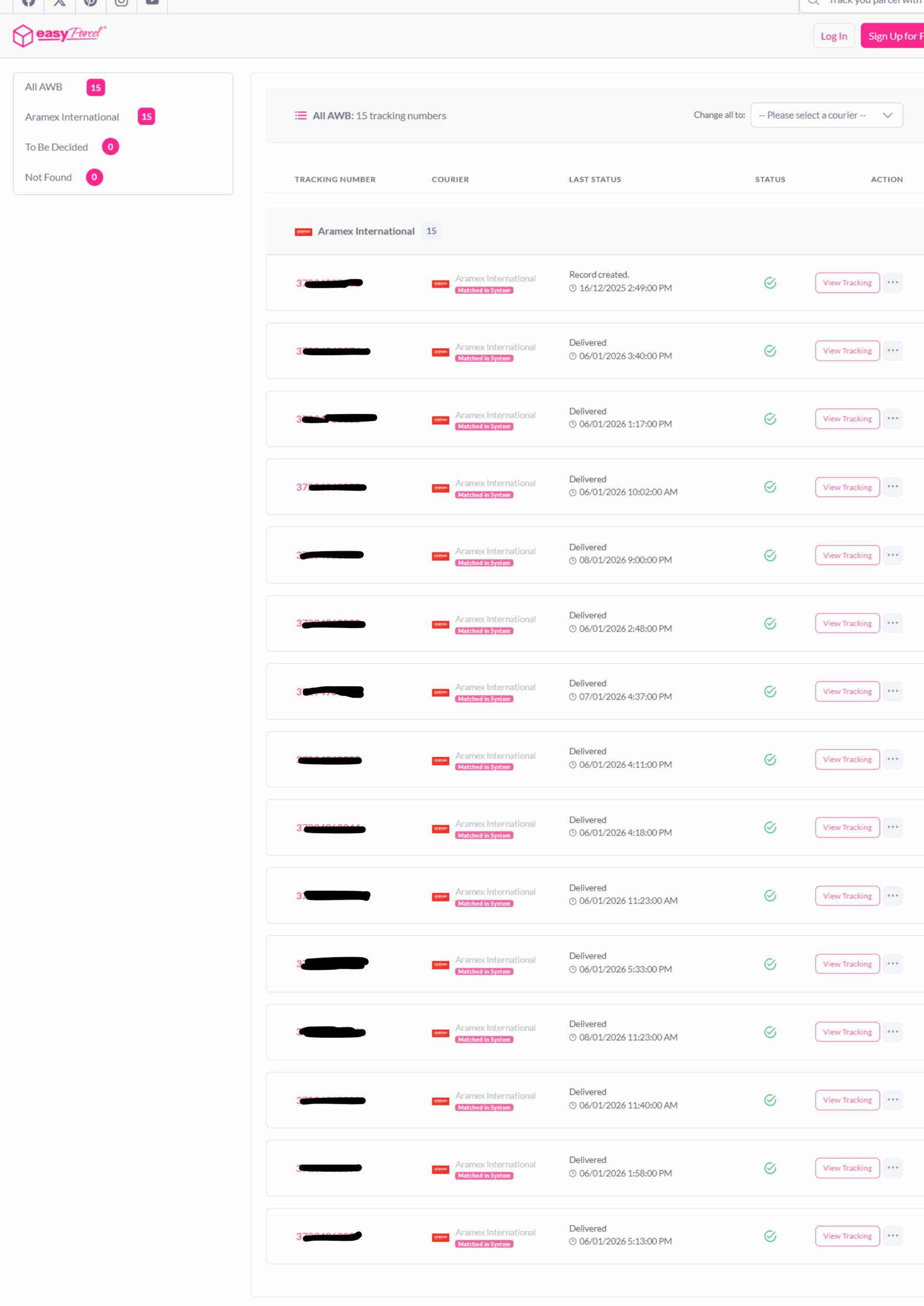Click the Log In button

834,36
